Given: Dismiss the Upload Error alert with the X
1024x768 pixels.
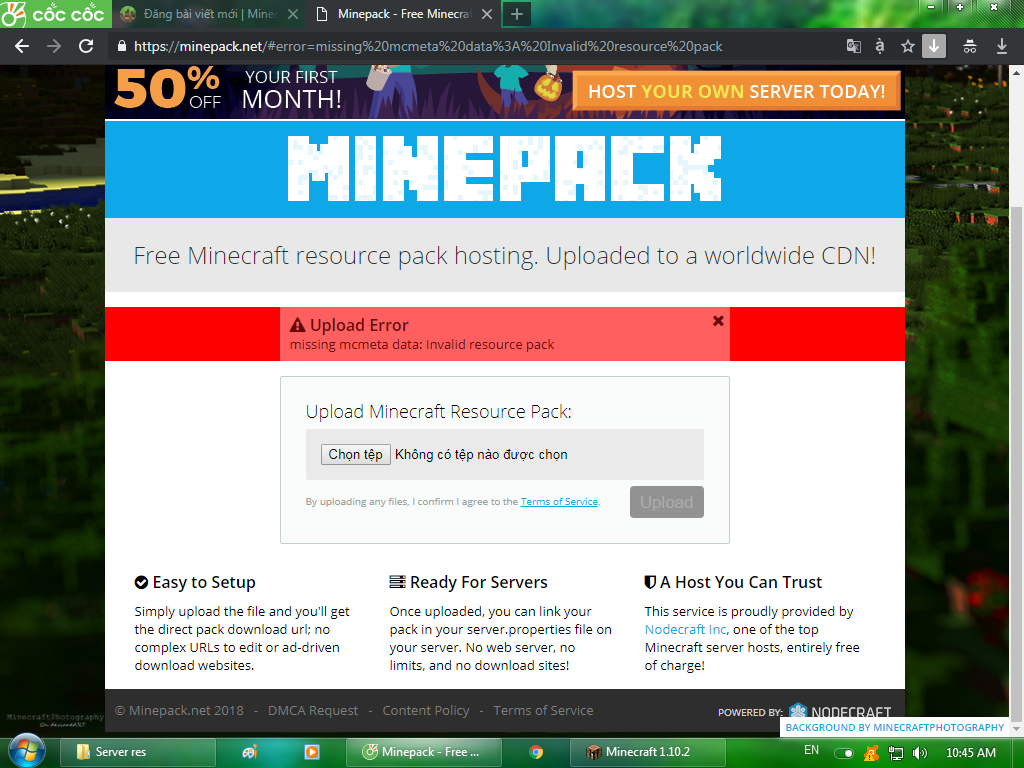Looking at the screenshot, I should coord(718,321).
